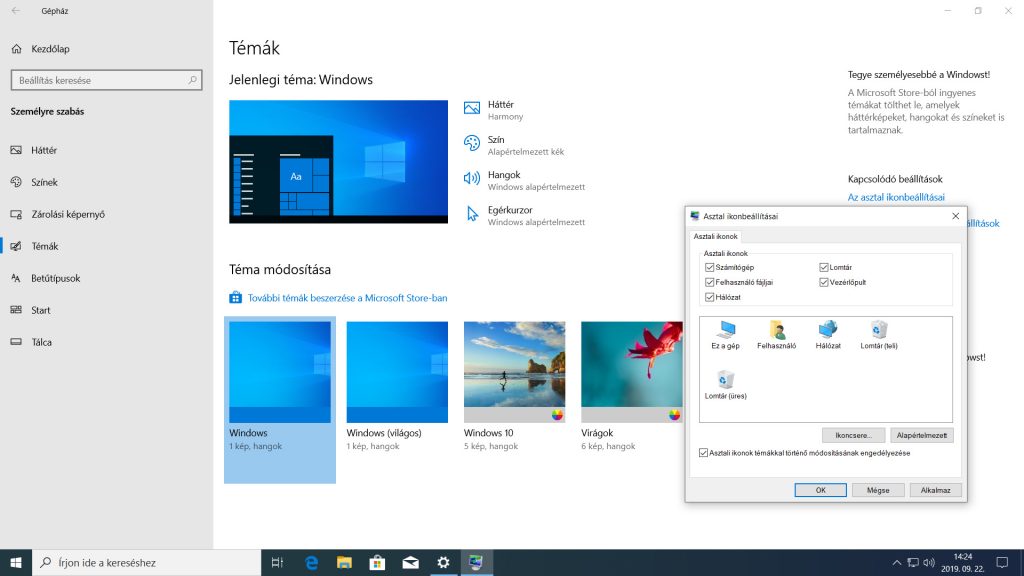The width and height of the screenshot is (1024, 576).
Task: Open File Explorer from the taskbar
Action: 344,562
